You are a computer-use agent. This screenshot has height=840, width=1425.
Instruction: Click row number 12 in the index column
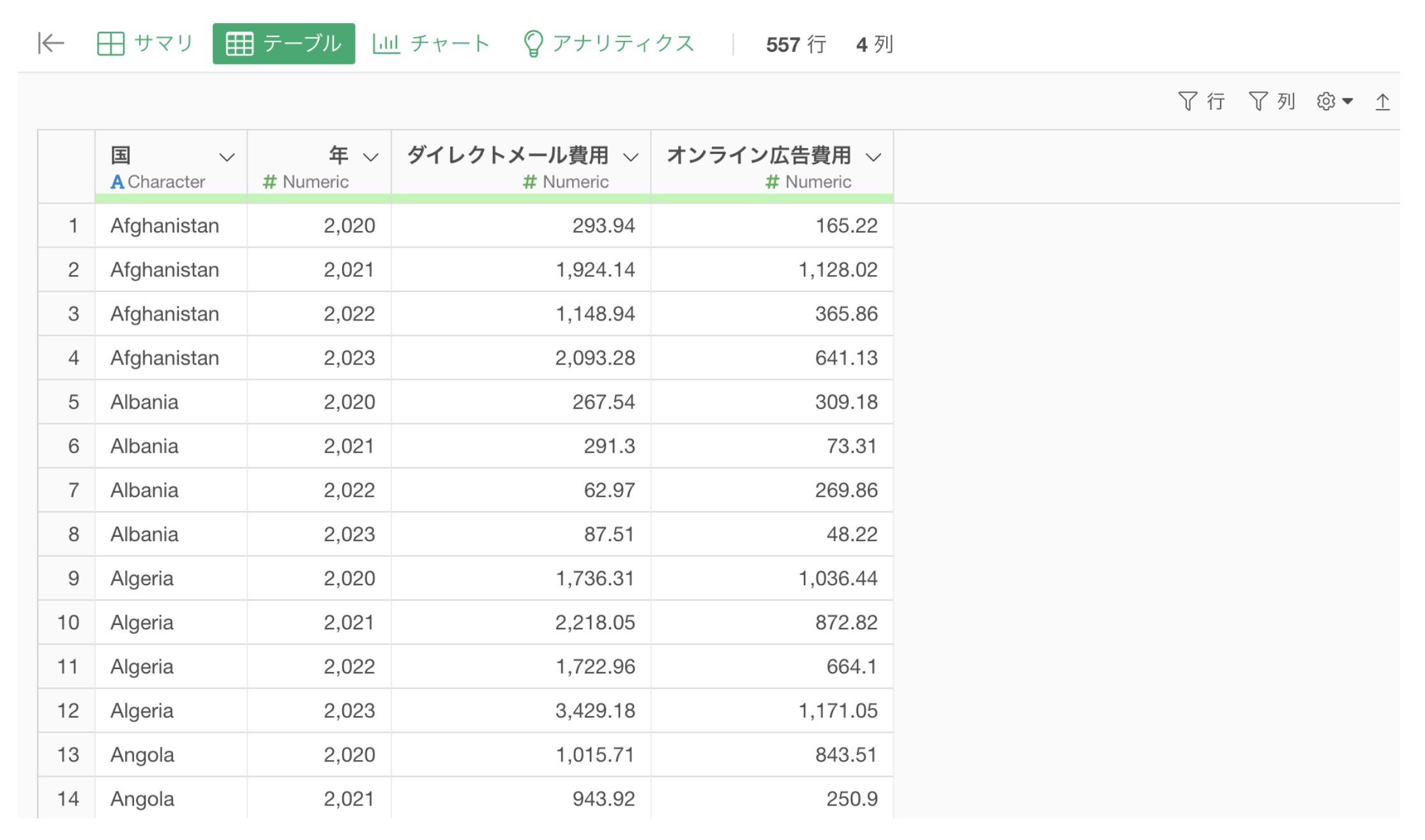[x=68, y=710]
